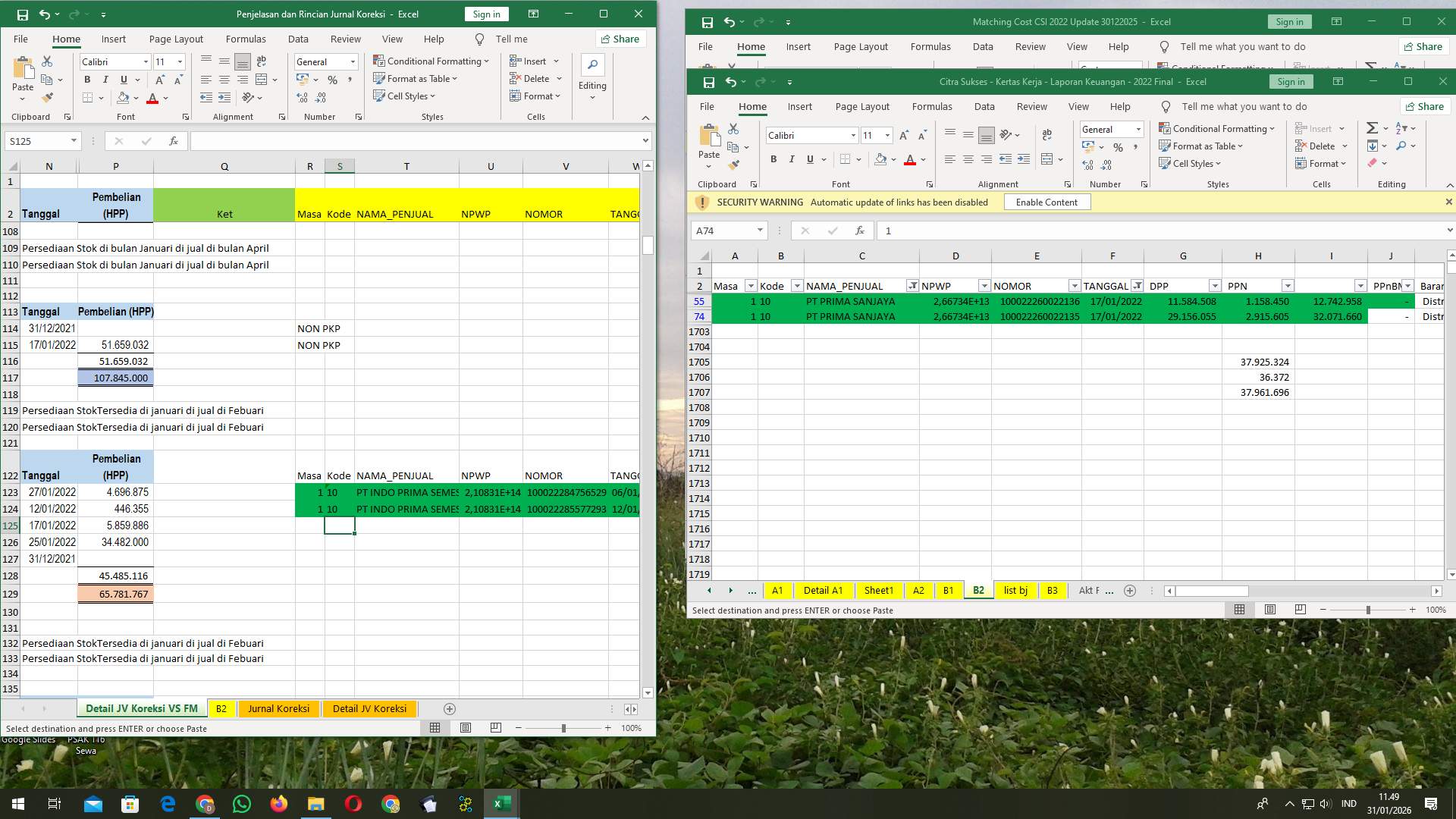This screenshot has height=819, width=1456.
Task: Switch to the Jurnal Koreksi sheet tab
Action: coord(279,708)
